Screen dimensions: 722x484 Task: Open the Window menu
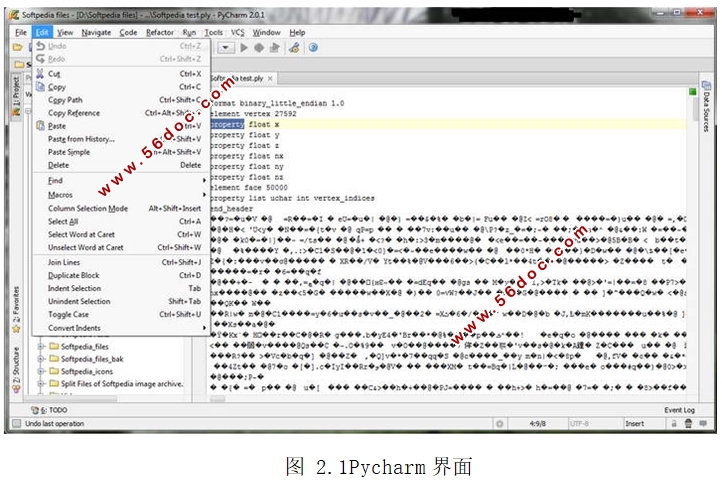pos(266,32)
